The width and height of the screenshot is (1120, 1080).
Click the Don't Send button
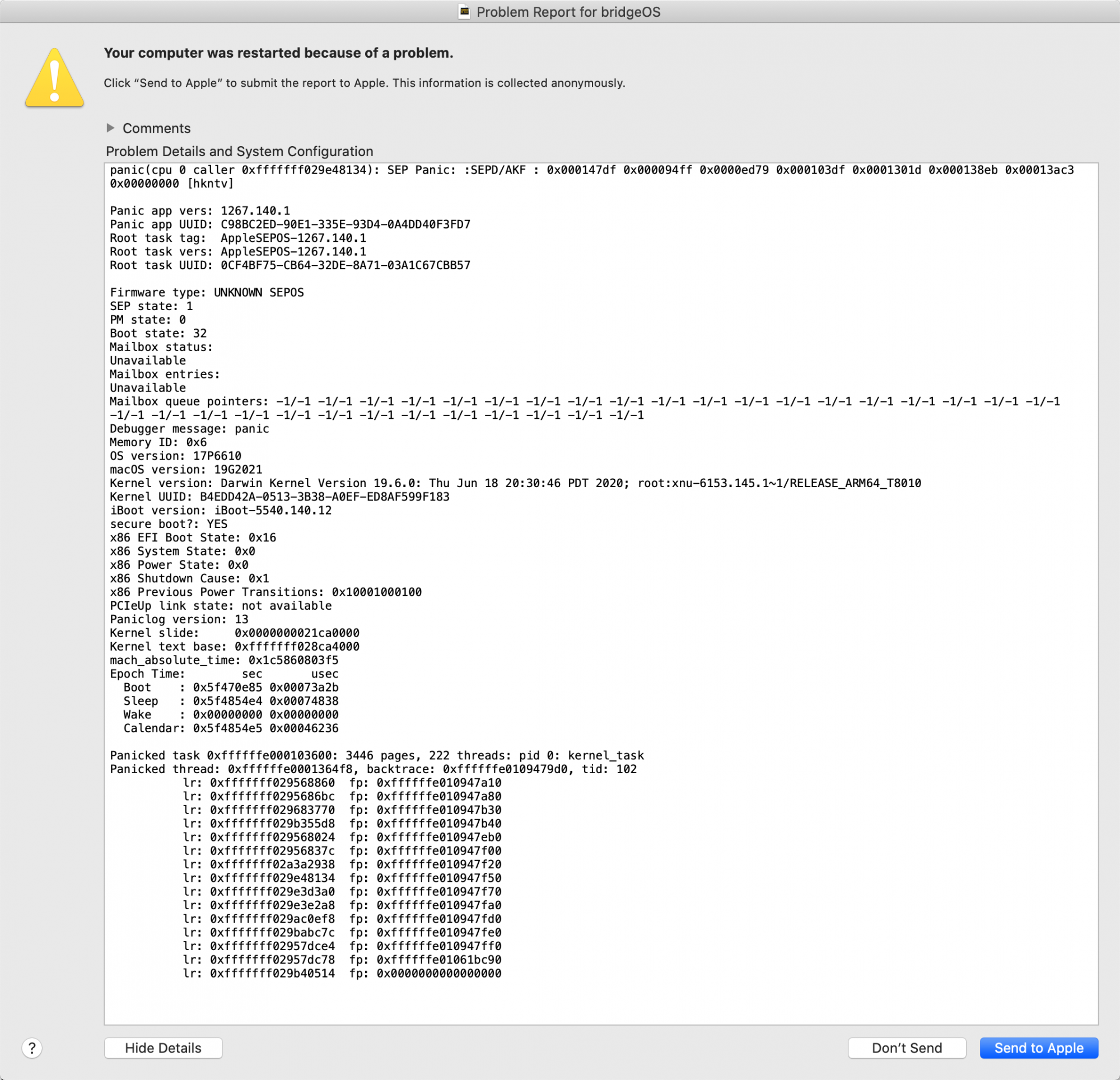[x=907, y=1048]
